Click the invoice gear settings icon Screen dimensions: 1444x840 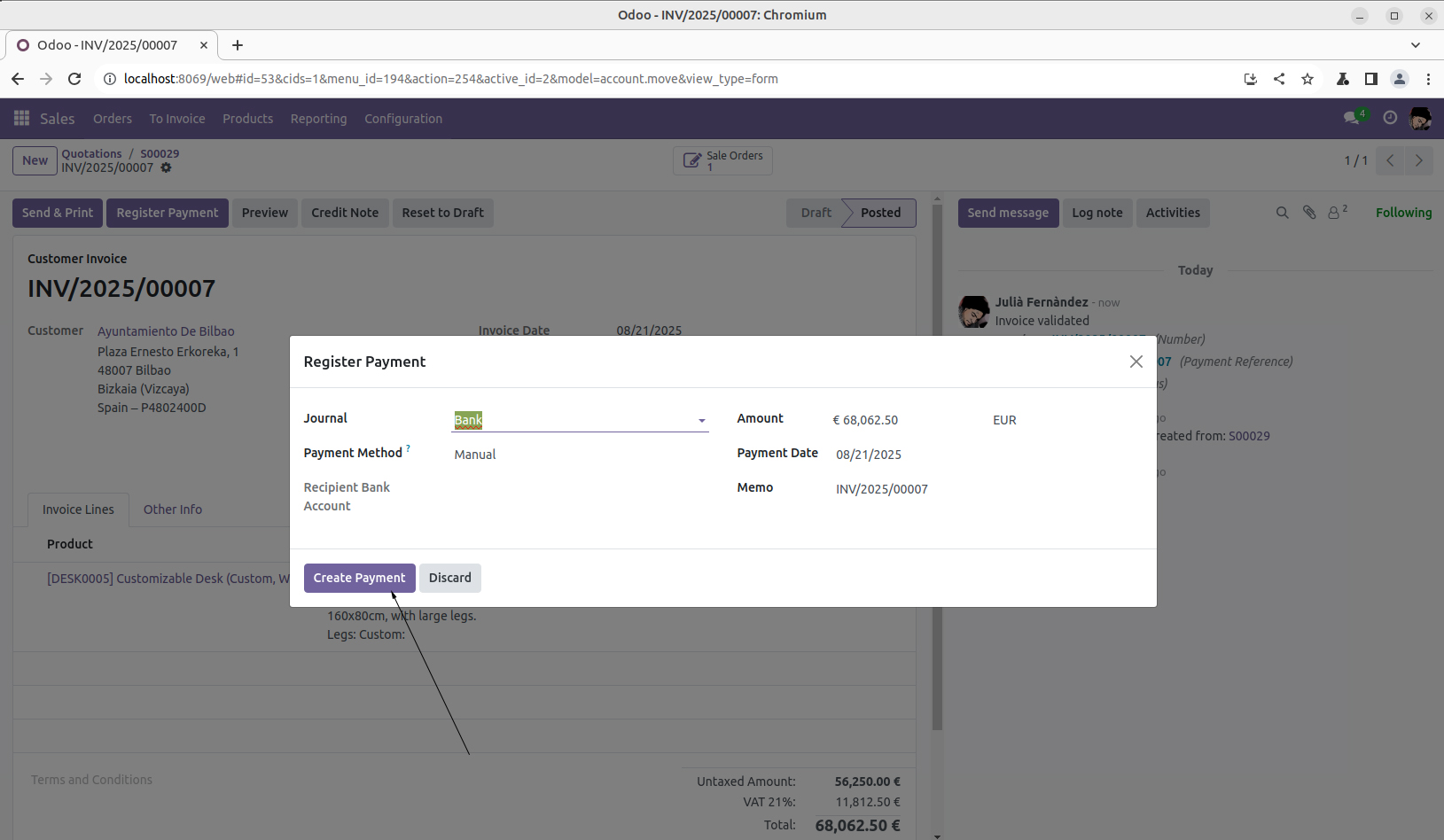click(x=166, y=168)
